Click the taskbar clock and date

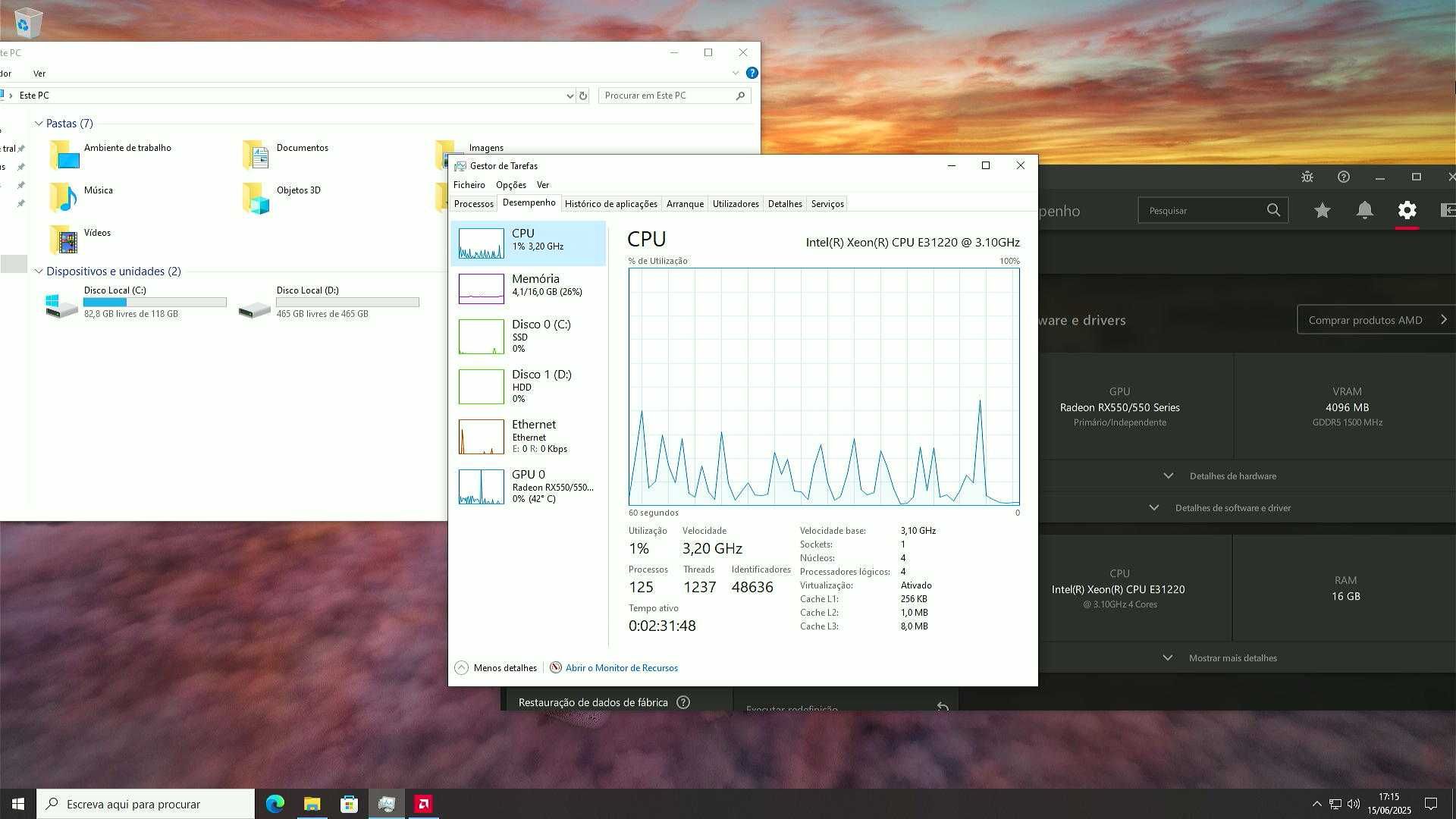pyautogui.click(x=1389, y=804)
